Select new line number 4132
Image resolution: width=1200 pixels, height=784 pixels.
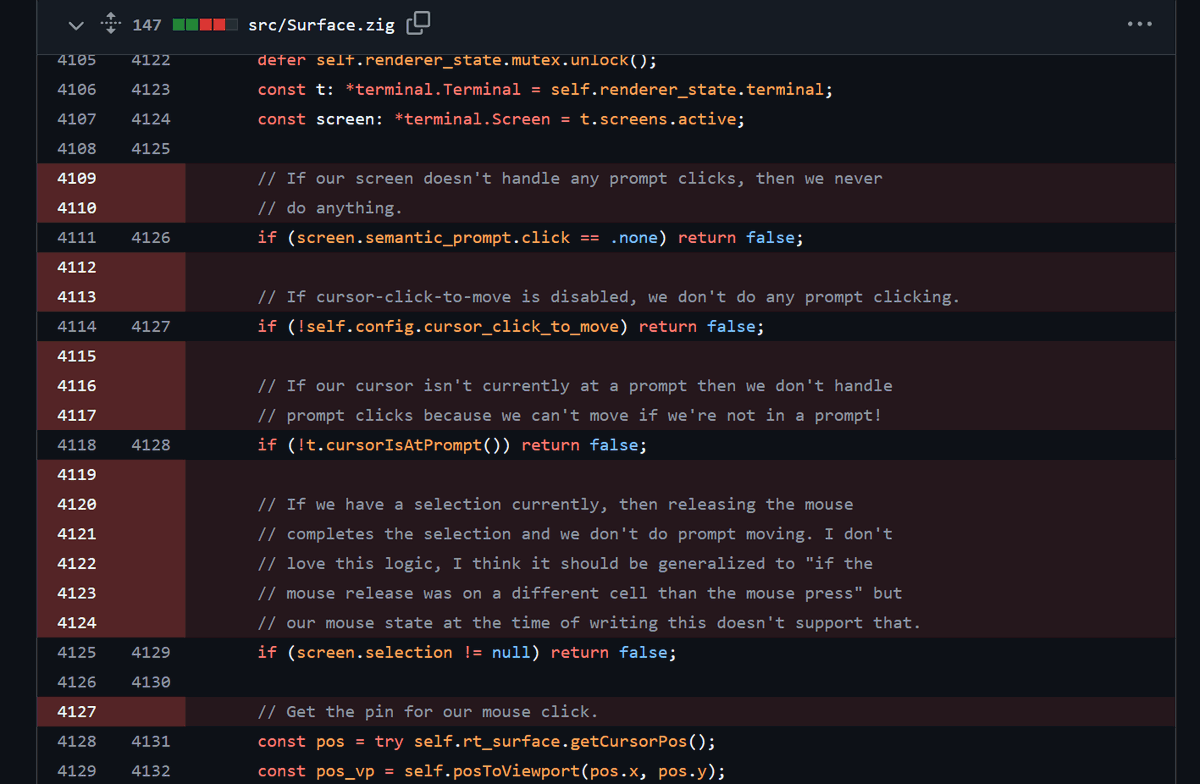coord(150,771)
